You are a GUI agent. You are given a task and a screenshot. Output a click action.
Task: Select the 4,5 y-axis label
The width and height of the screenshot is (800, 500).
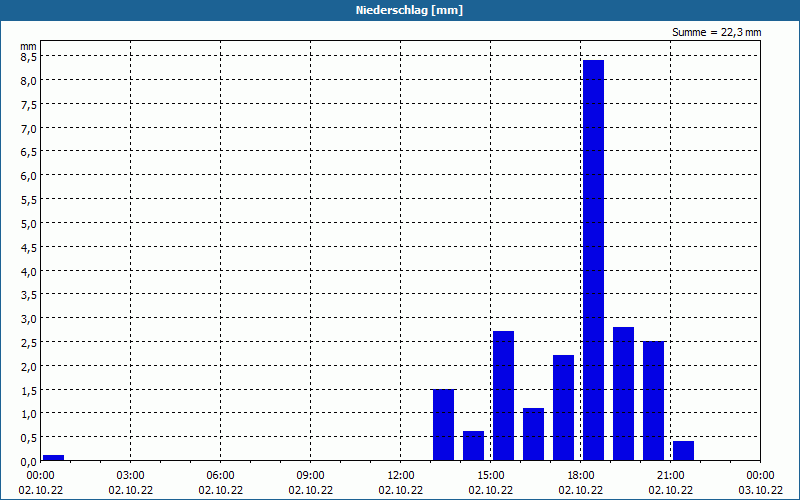click(x=29, y=247)
